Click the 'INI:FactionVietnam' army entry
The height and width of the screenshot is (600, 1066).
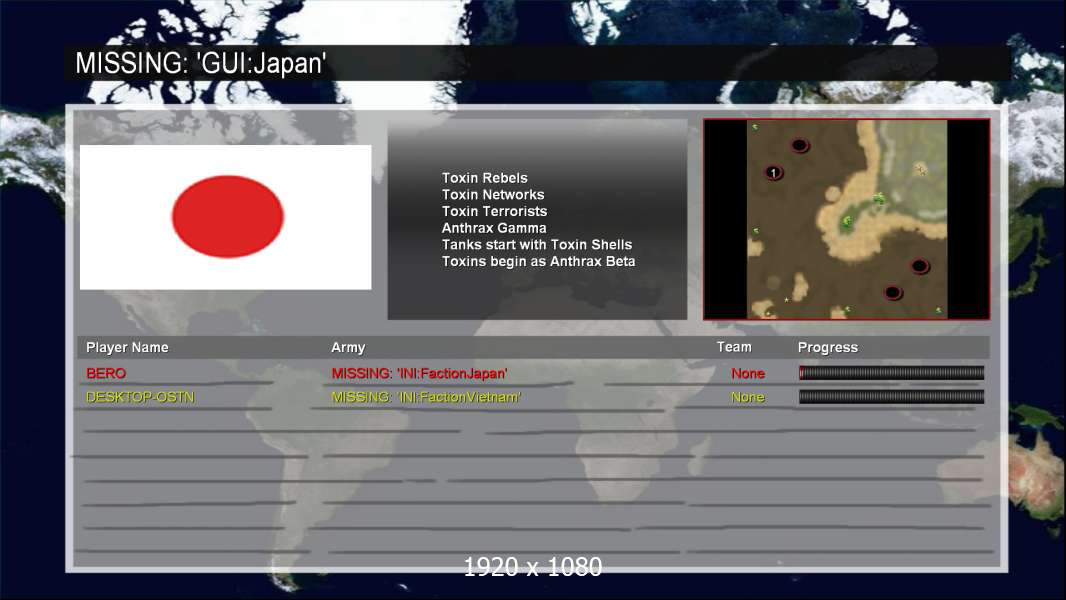pos(426,397)
